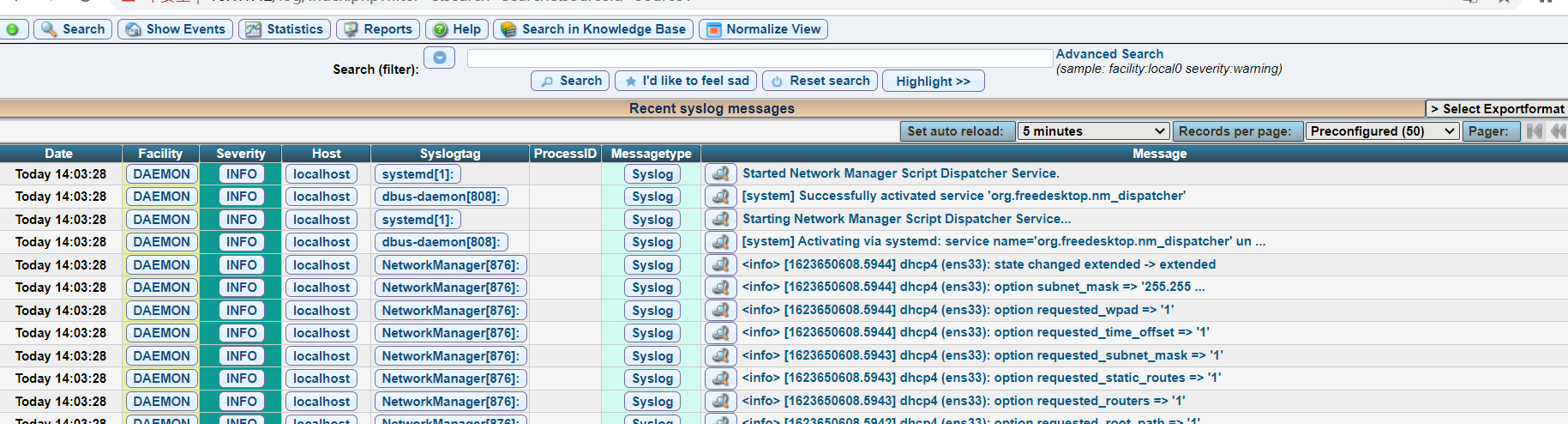Click I'd like to feel sad
Screen dimensions: 1568x424
[x=686, y=81]
